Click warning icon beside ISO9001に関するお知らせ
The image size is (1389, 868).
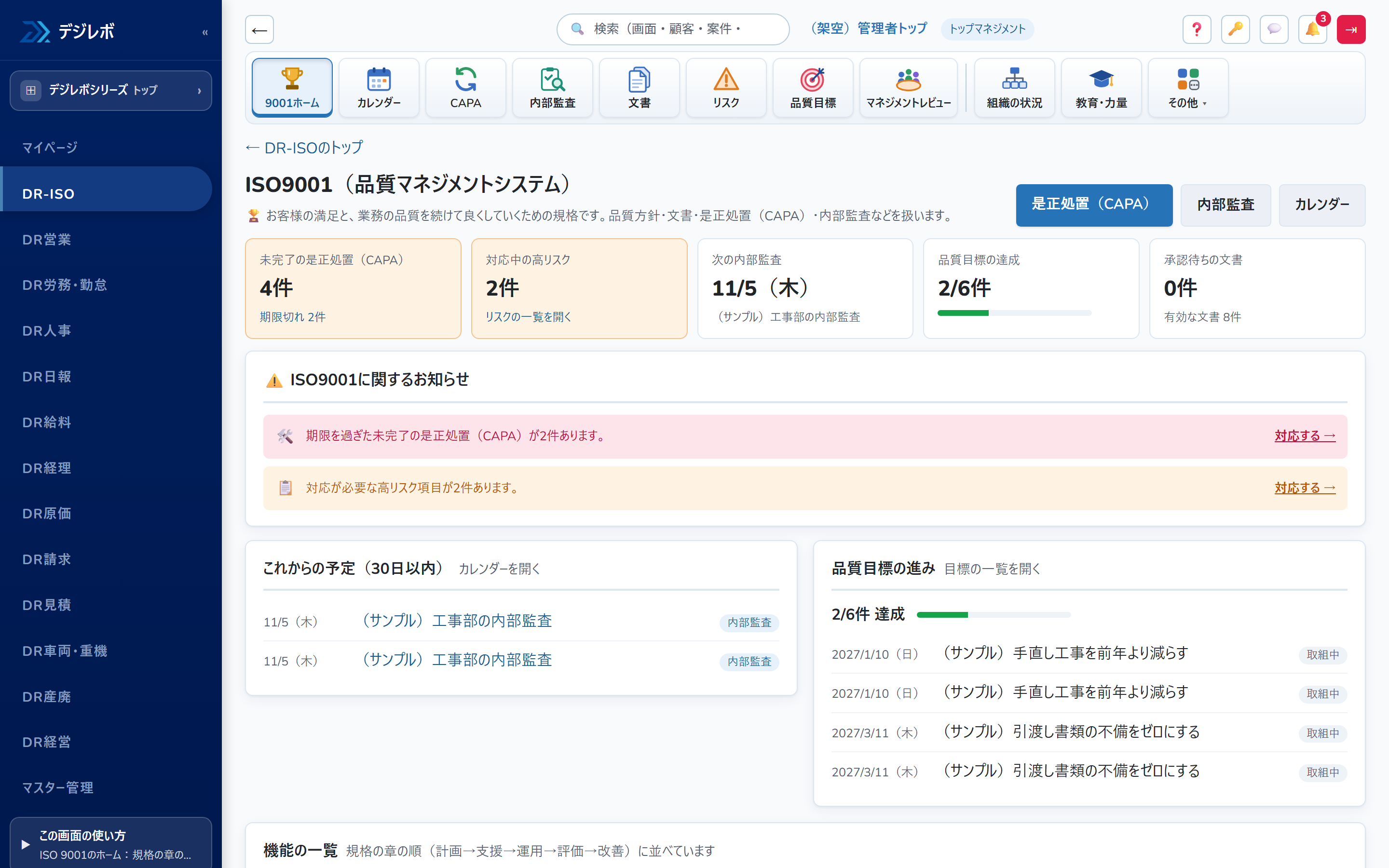click(274, 380)
